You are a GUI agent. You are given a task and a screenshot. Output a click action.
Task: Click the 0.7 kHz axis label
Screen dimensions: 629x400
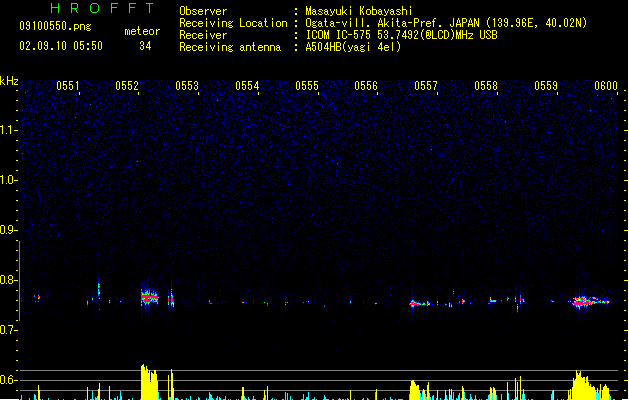tap(8, 330)
